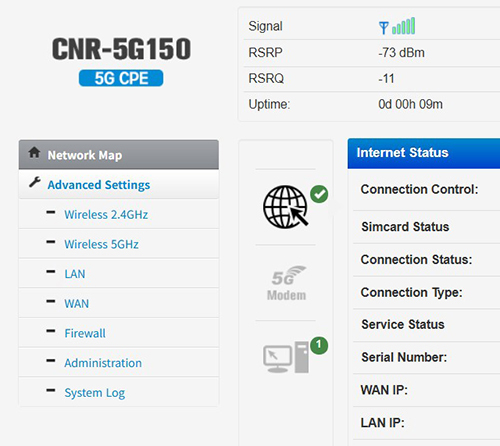The height and width of the screenshot is (446, 500).
Task: Click the Internet Status panel header
Action: point(424,153)
